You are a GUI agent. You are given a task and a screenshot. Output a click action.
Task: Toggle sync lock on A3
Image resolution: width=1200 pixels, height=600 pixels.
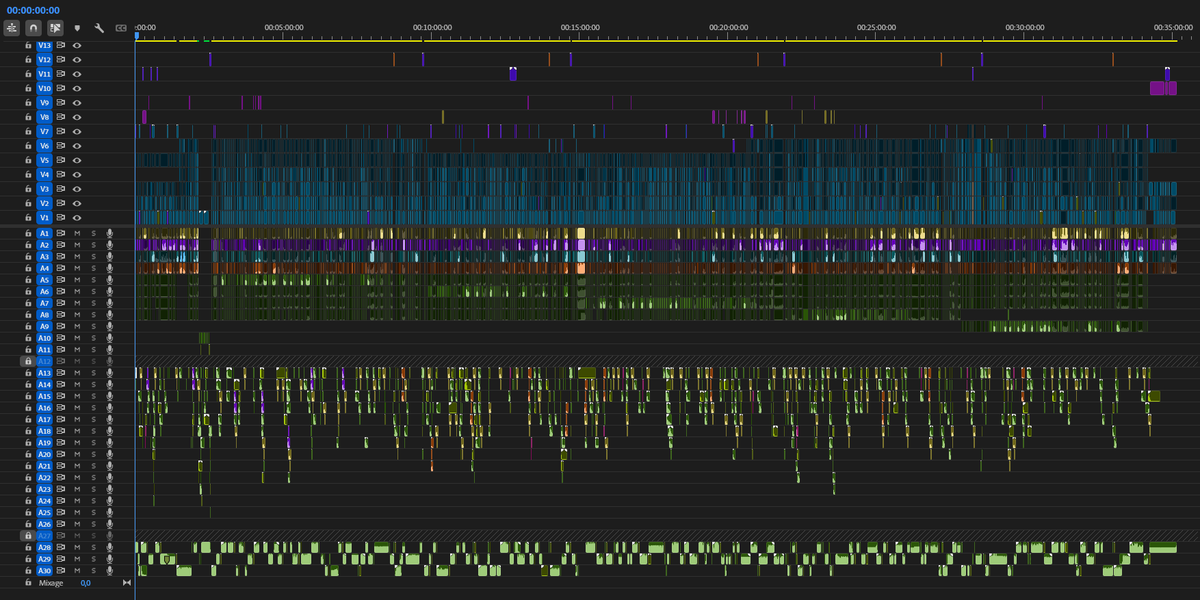(x=61, y=256)
